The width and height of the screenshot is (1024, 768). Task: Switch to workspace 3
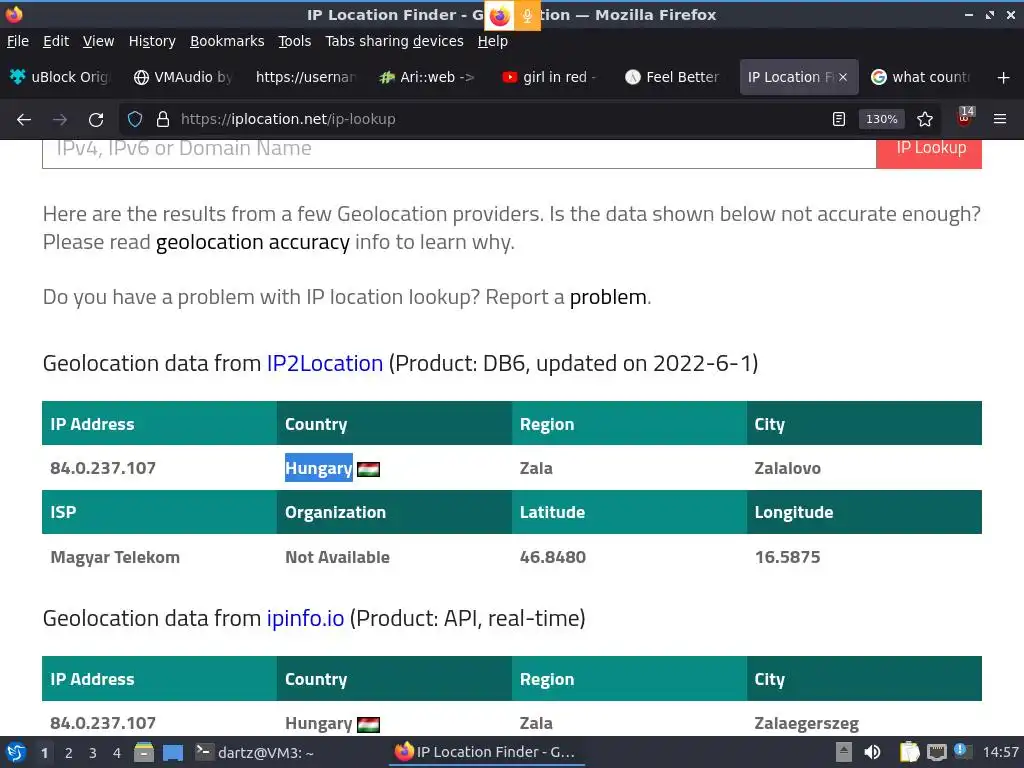[93, 753]
